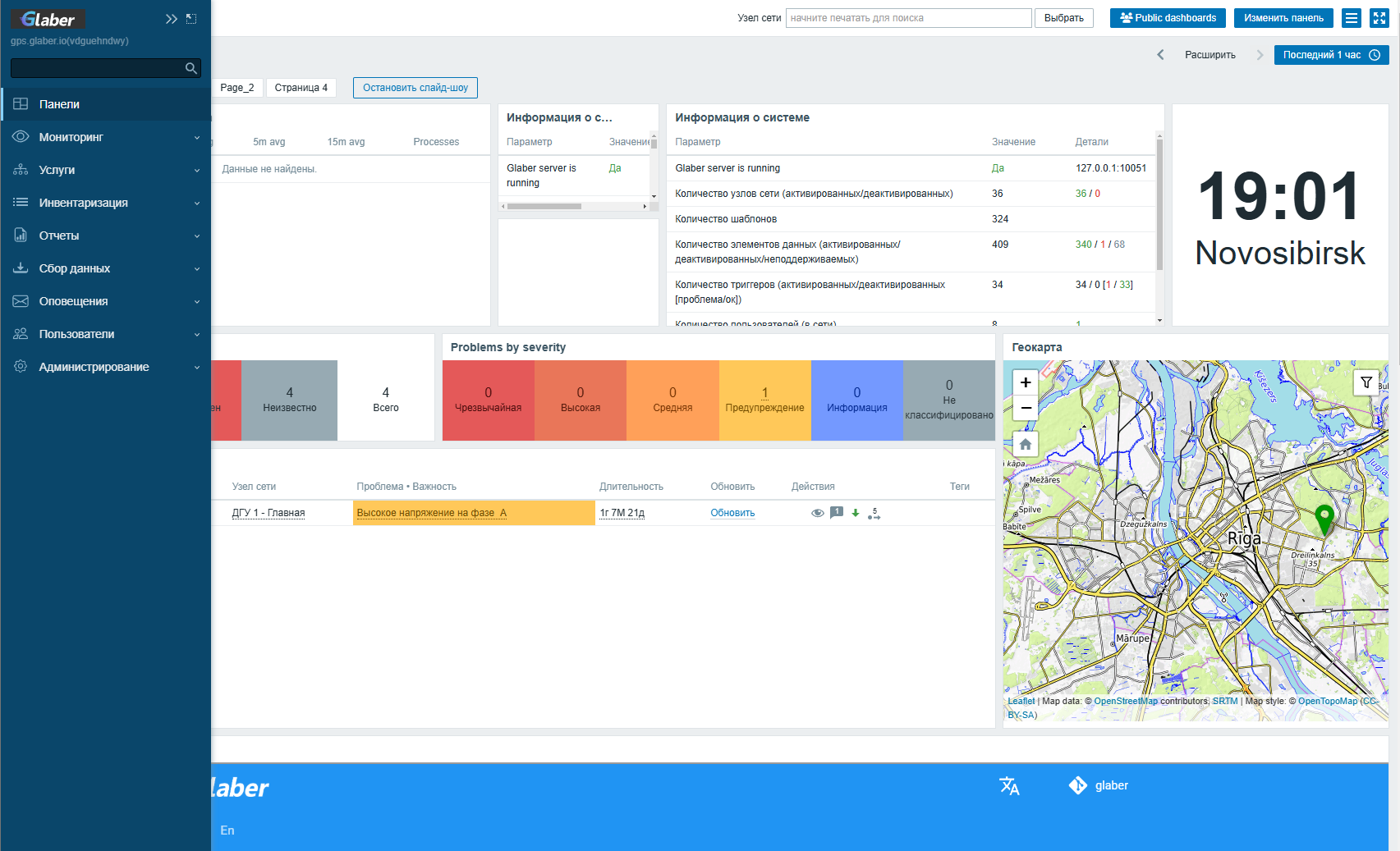Expand the Инвентаризация menu chevron
Viewport: 1400px width, 851px height.
pos(197,204)
